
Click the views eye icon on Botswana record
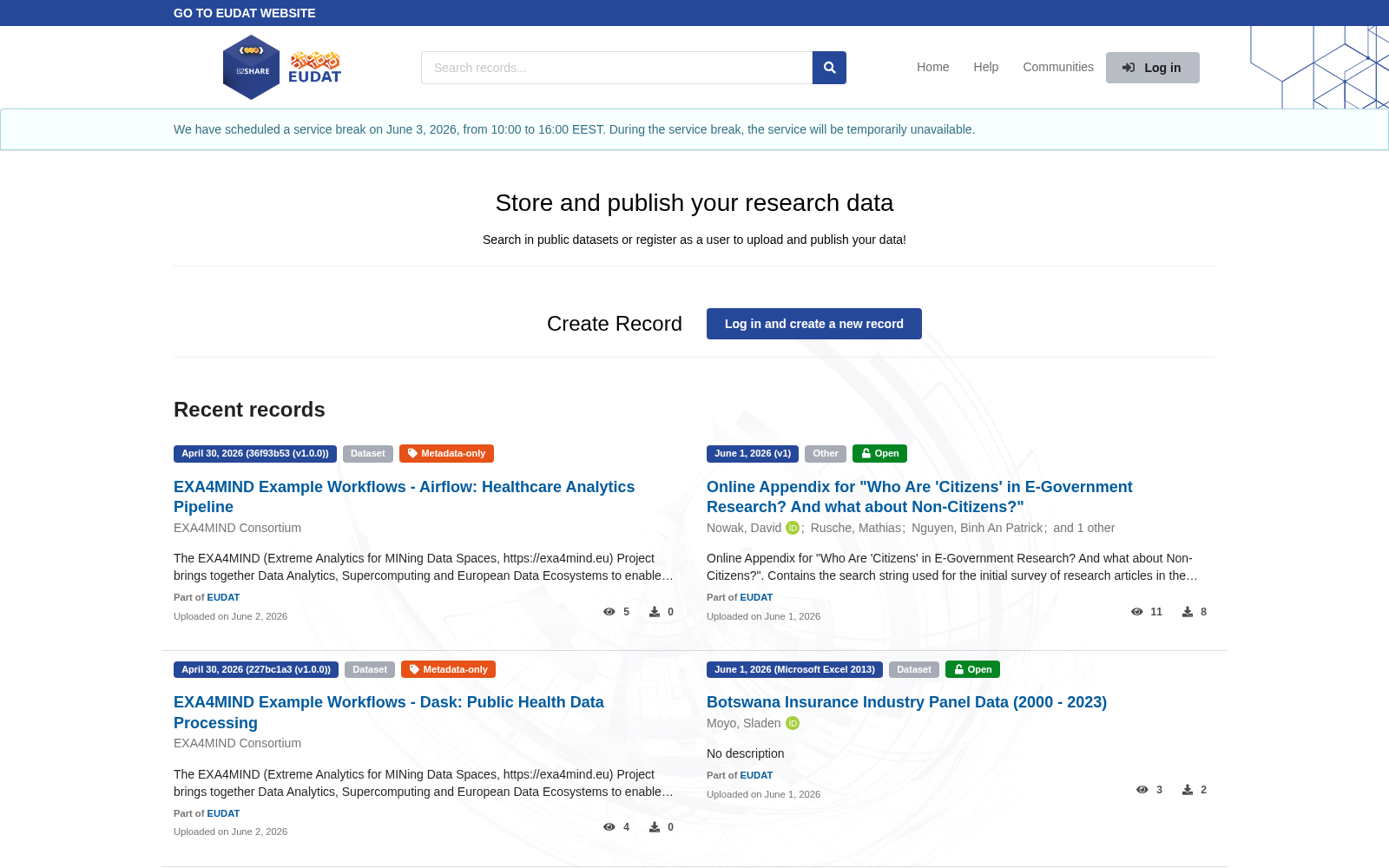point(1142,790)
